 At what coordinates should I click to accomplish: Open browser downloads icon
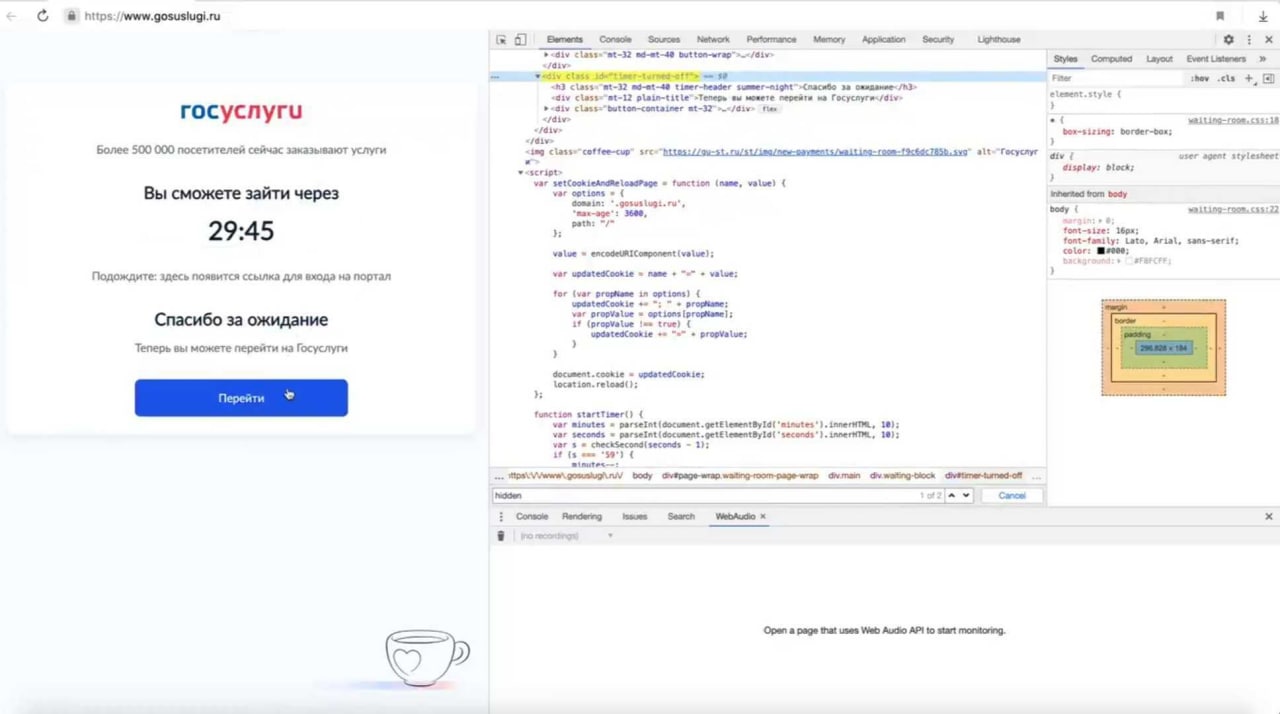pos(1263,16)
